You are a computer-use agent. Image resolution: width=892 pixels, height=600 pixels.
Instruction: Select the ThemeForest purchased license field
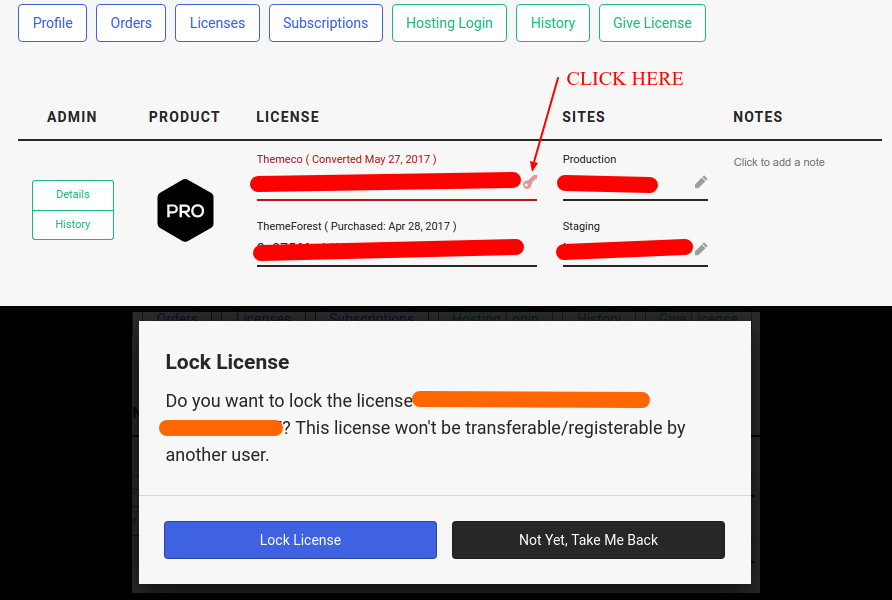coord(388,249)
